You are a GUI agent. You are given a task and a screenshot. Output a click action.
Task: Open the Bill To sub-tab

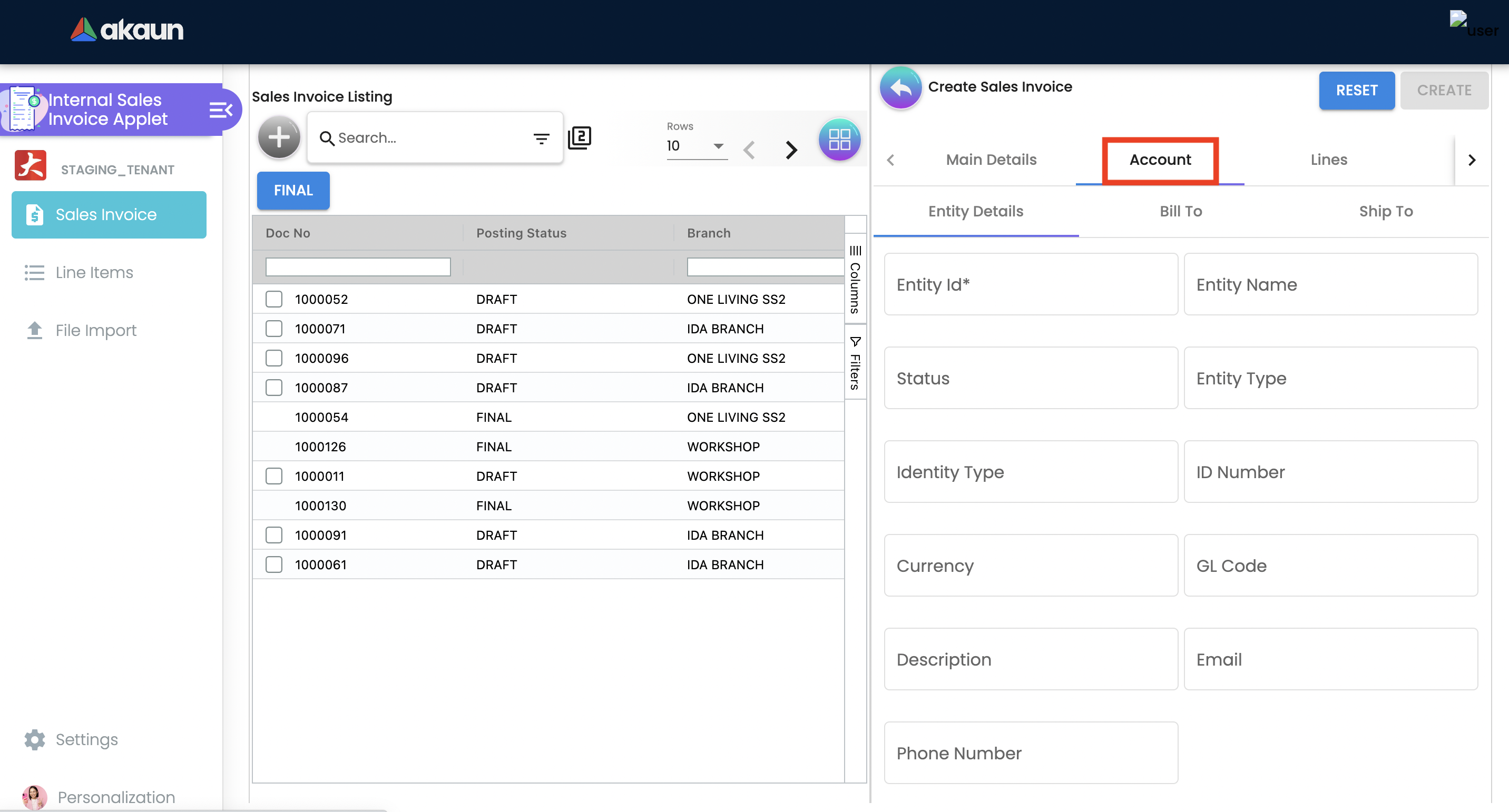click(x=1180, y=211)
